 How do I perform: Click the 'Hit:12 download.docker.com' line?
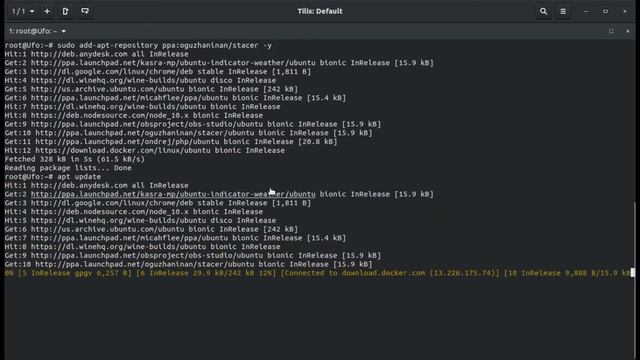pyautogui.click(x=145, y=151)
